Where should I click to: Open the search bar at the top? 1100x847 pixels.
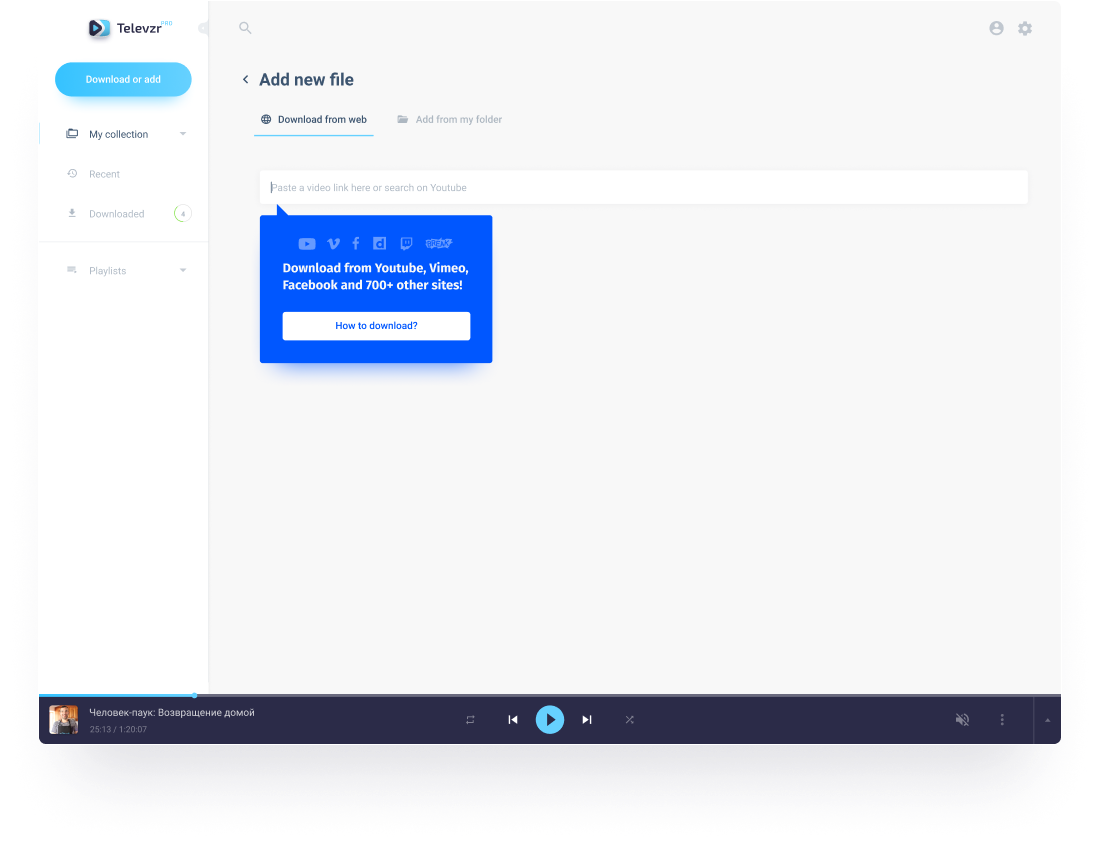click(x=245, y=28)
